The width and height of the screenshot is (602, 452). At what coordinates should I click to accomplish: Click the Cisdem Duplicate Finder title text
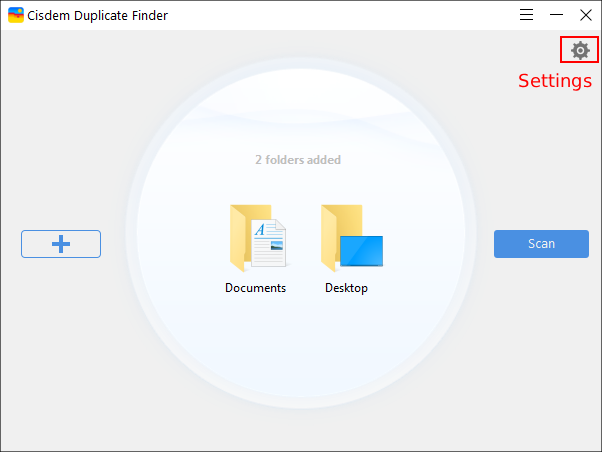pos(98,15)
